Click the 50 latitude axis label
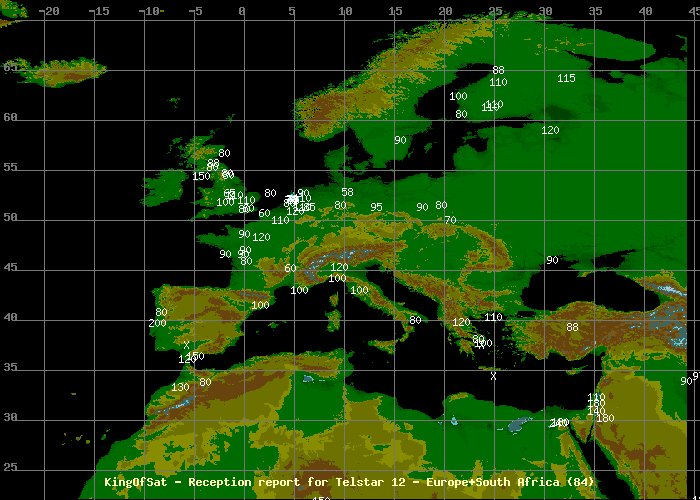Viewport: 700px width, 500px height. (10, 217)
